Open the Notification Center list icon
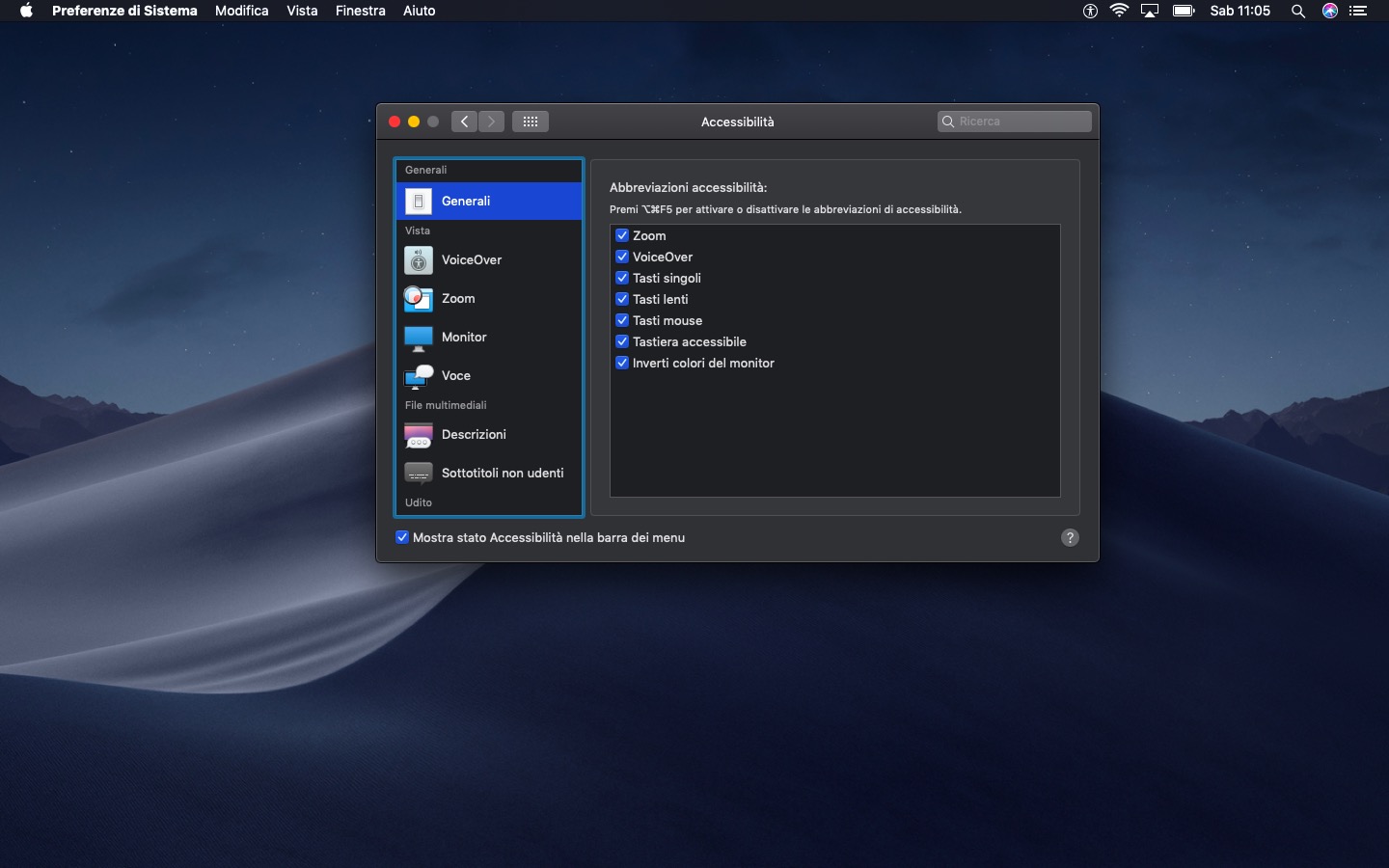Screen dimensions: 1389x868 1359,12
